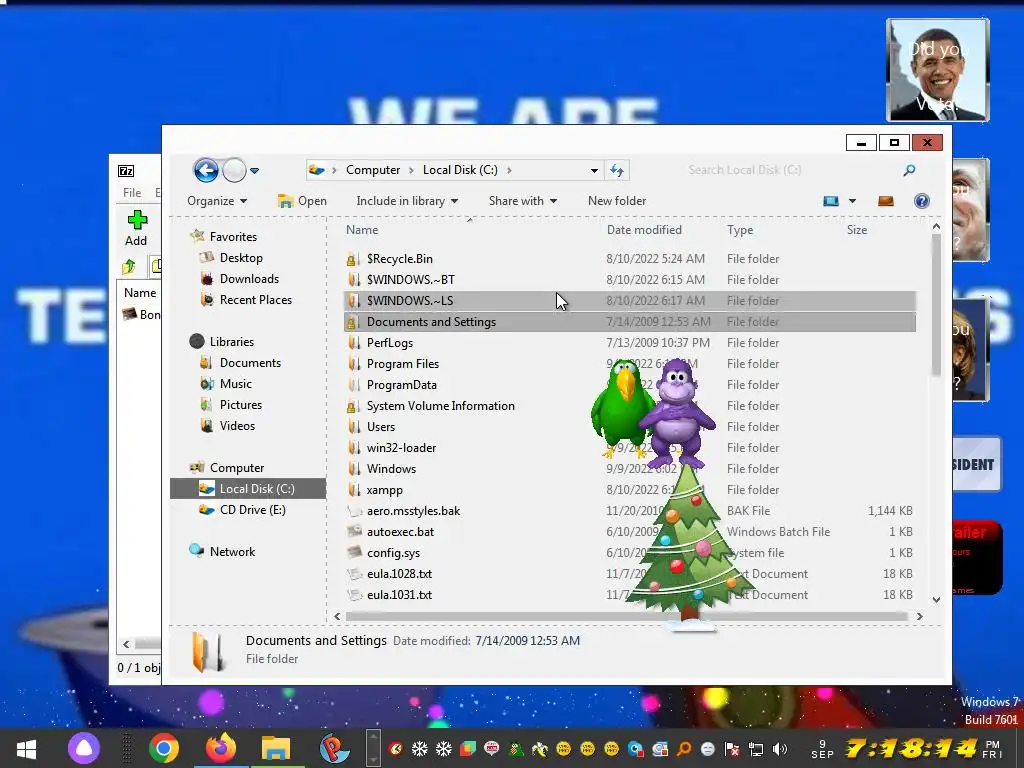The width and height of the screenshot is (1024, 768).
Task: Open the Windows Start button
Action: pyautogui.click(x=26, y=748)
